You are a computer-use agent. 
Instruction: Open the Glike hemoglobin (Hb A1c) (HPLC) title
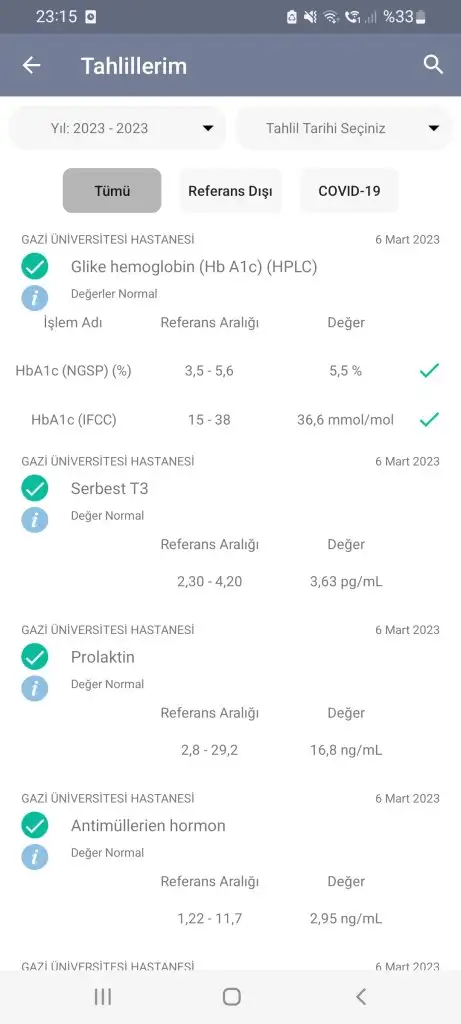(x=194, y=266)
